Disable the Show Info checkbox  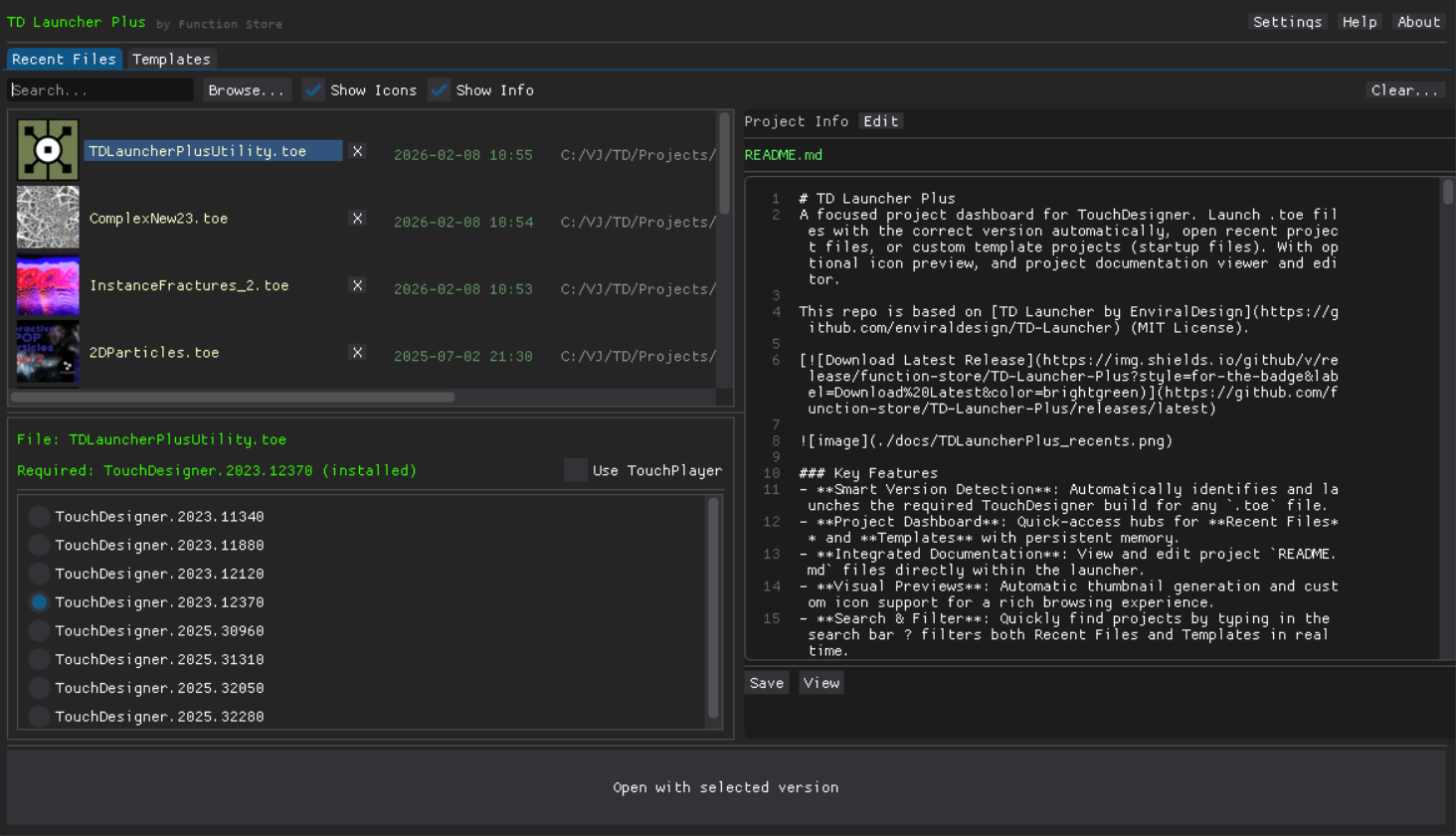439,90
